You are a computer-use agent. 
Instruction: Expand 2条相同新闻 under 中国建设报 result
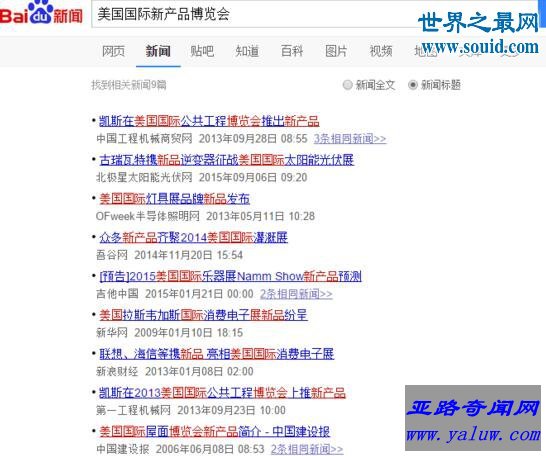pyautogui.click(x=307, y=449)
